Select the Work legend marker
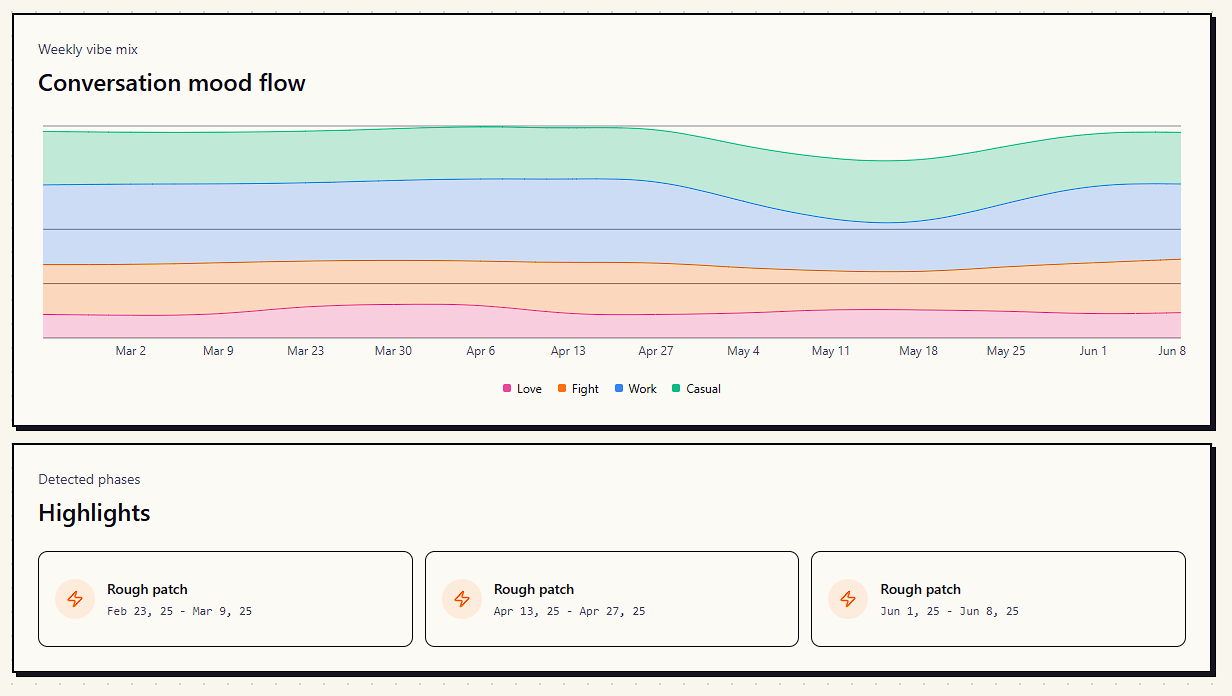Image resolution: width=1232 pixels, height=696 pixels. coord(618,388)
